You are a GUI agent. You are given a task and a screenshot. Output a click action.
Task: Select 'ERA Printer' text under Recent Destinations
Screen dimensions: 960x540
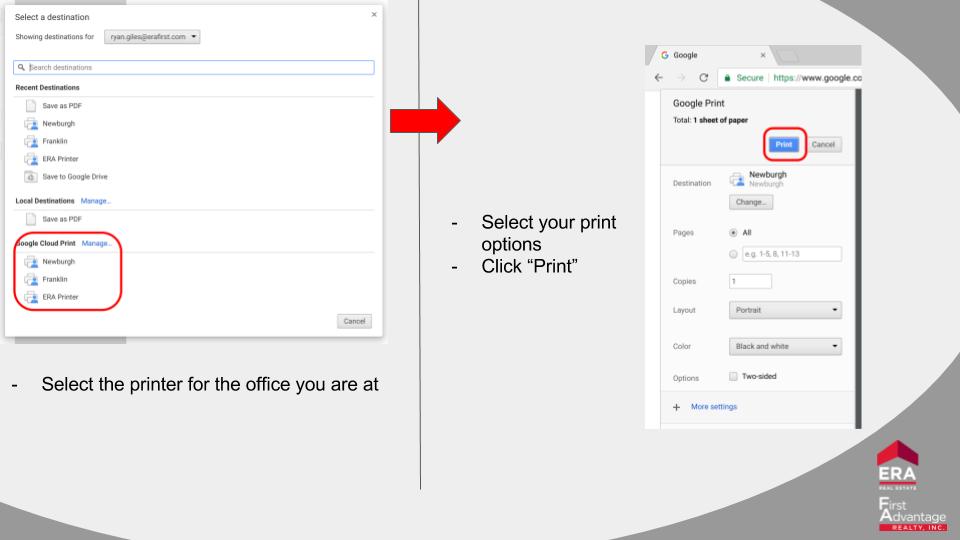coord(61,159)
